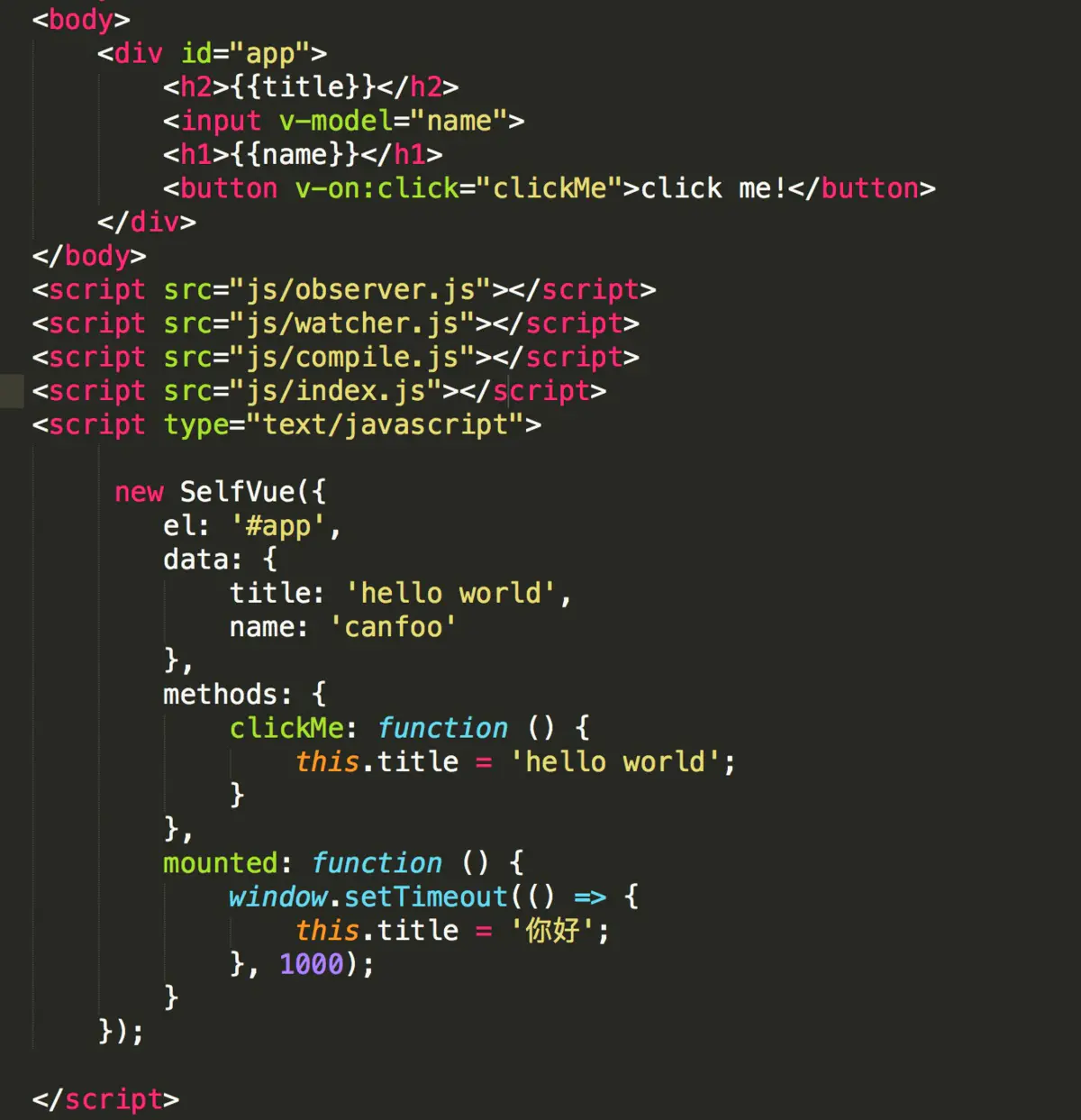This screenshot has height=1120, width=1081.
Task: Click the js/index.js script source
Action: [x=335, y=391]
